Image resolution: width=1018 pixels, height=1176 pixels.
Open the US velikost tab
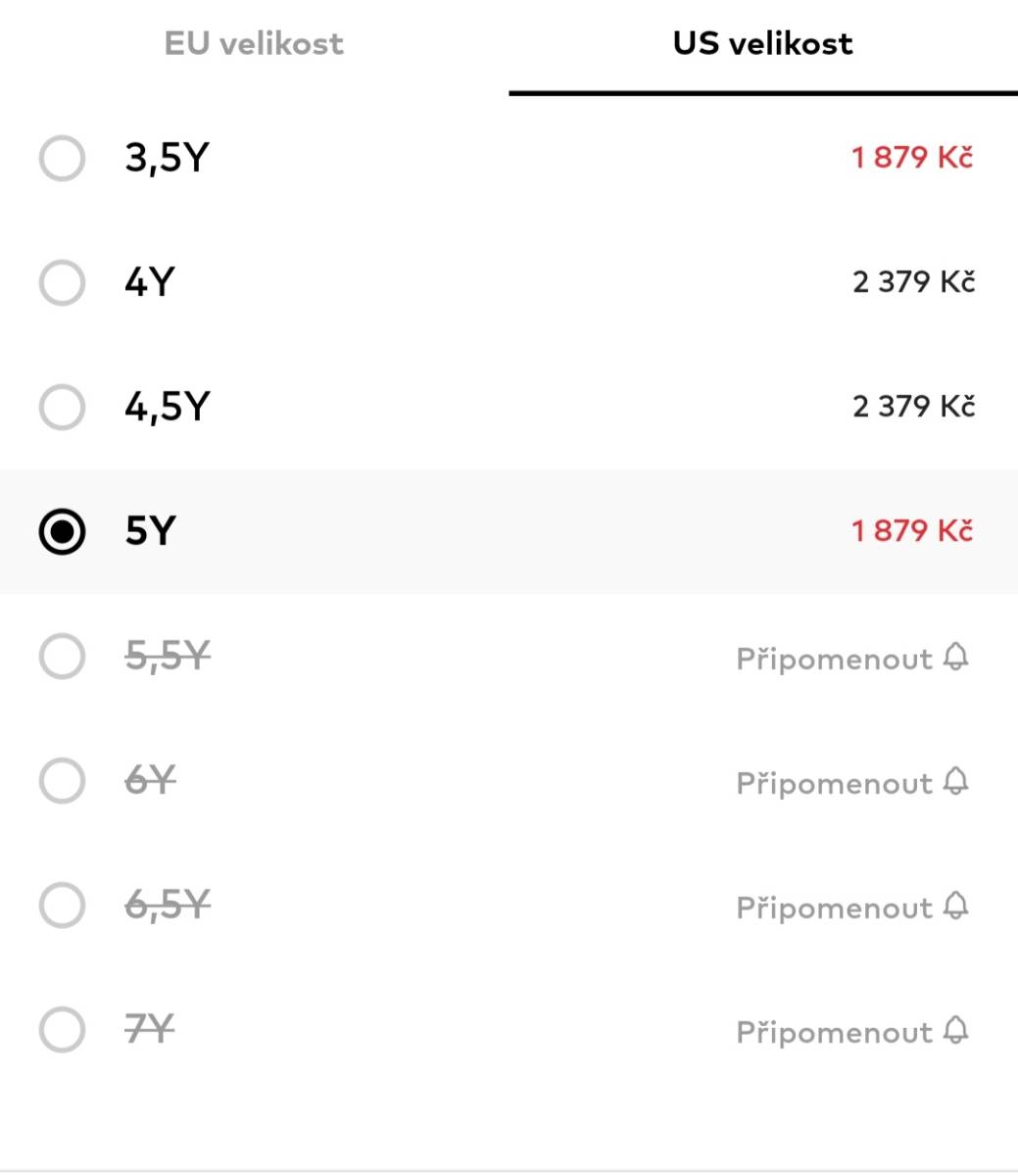(762, 44)
